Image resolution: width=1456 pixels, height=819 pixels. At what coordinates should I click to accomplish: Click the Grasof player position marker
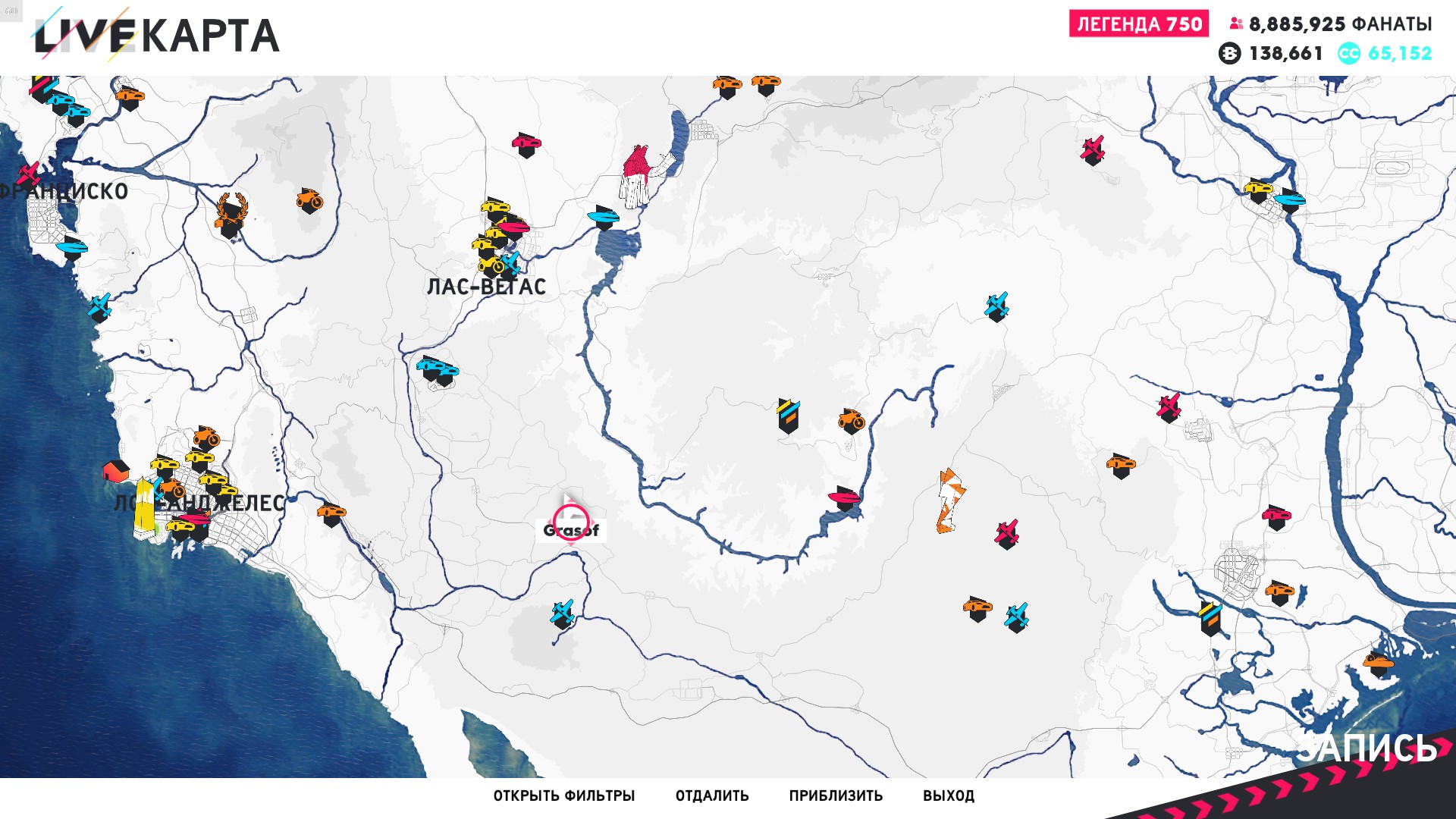pos(571,522)
